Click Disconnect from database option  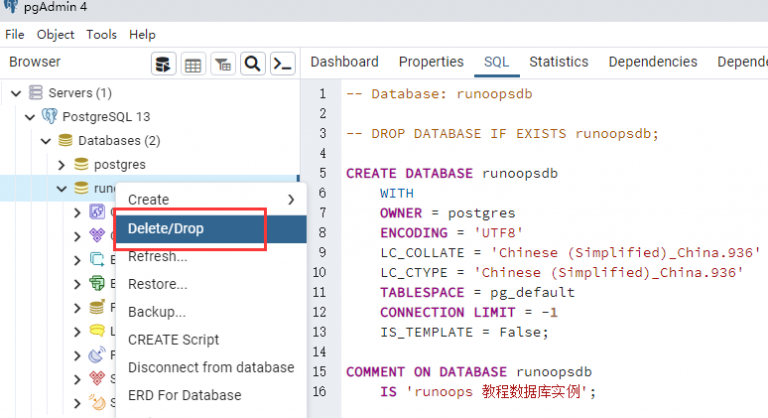click(211, 367)
